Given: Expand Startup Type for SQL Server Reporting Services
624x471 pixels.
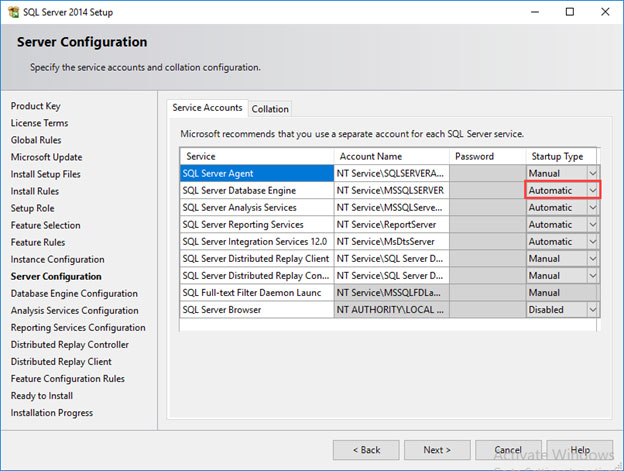Looking at the screenshot, I should pyautogui.click(x=593, y=225).
